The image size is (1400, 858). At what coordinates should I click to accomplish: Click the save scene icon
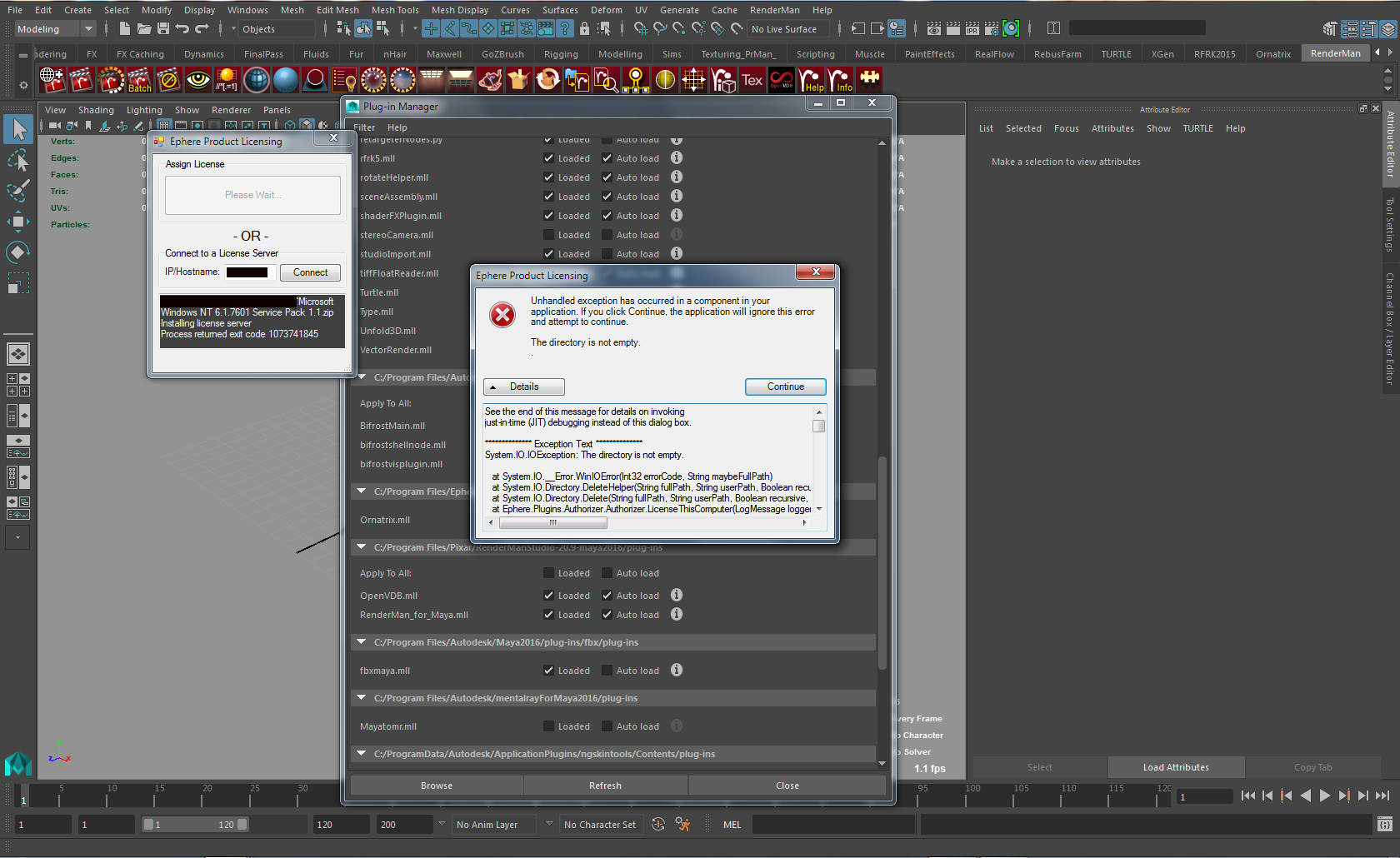pyautogui.click(x=163, y=29)
